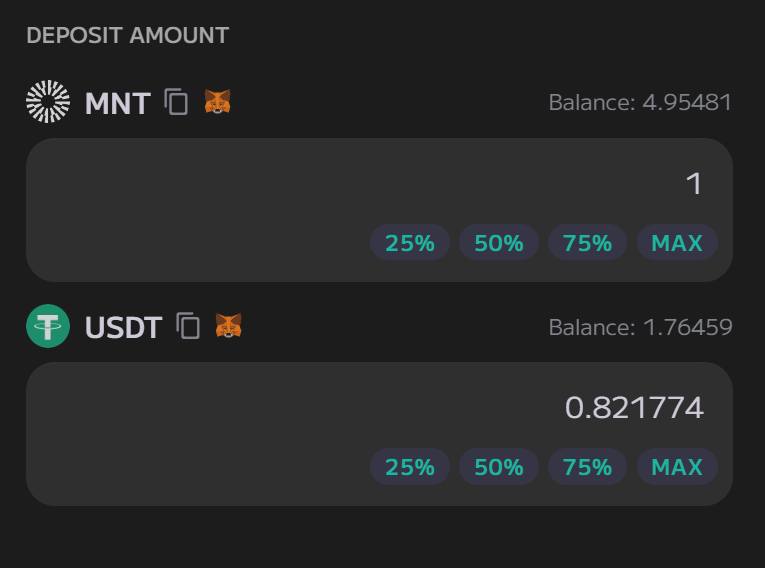Use MAX balance for USDT
The image size is (765, 568).
(677, 467)
